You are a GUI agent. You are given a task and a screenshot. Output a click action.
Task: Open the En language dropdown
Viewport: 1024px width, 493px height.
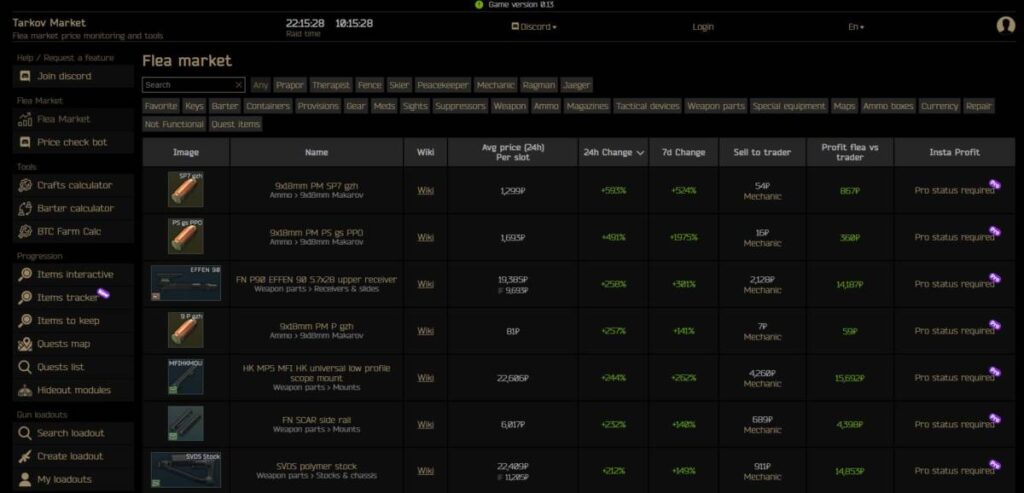pyautogui.click(x=856, y=27)
